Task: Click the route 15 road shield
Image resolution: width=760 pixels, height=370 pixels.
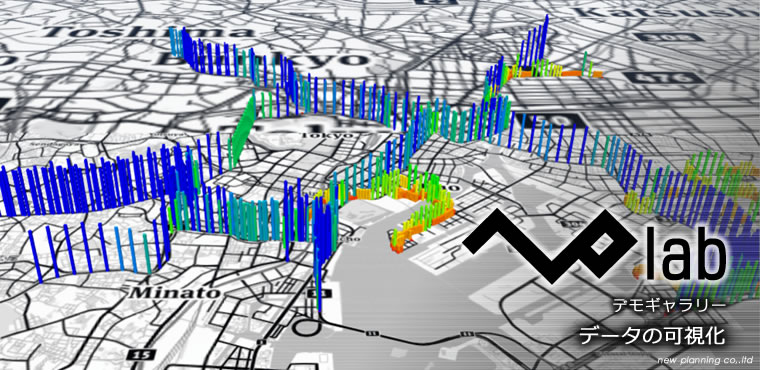Action: pyautogui.click(x=142, y=354)
